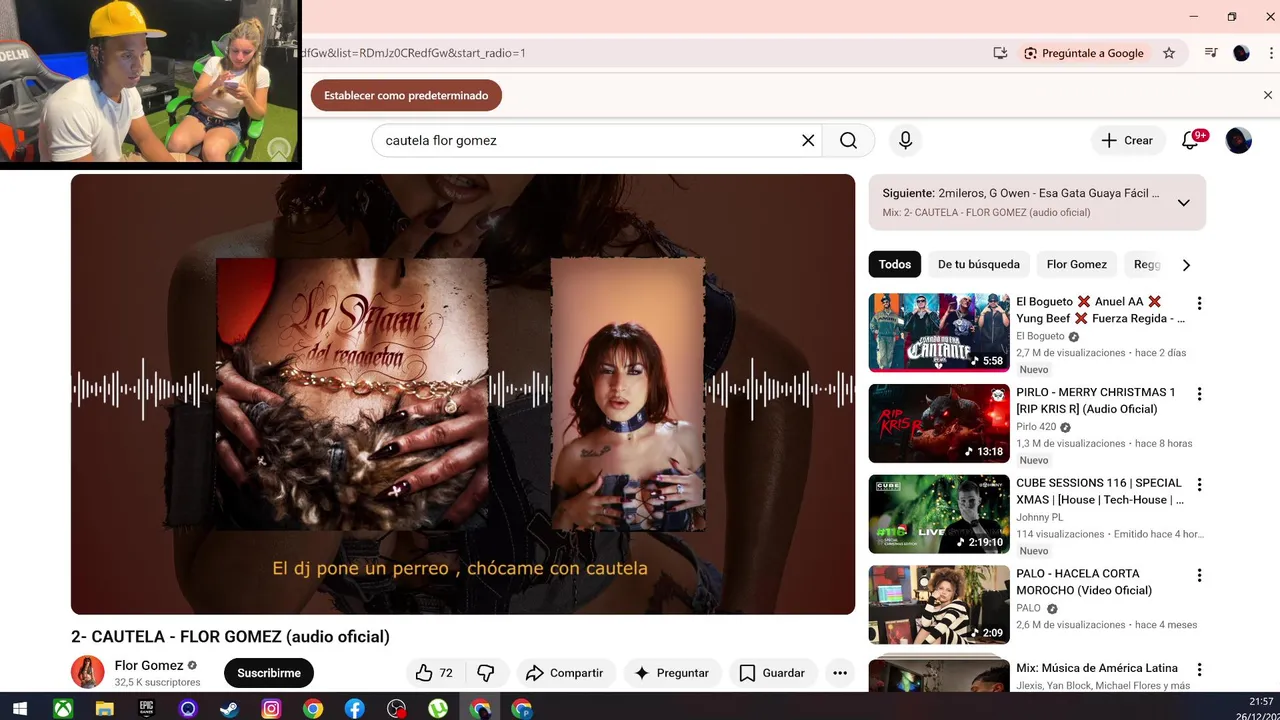Open options for El Bogueto video
The width and height of the screenshot is (1280, 720).
[1199, 303]
